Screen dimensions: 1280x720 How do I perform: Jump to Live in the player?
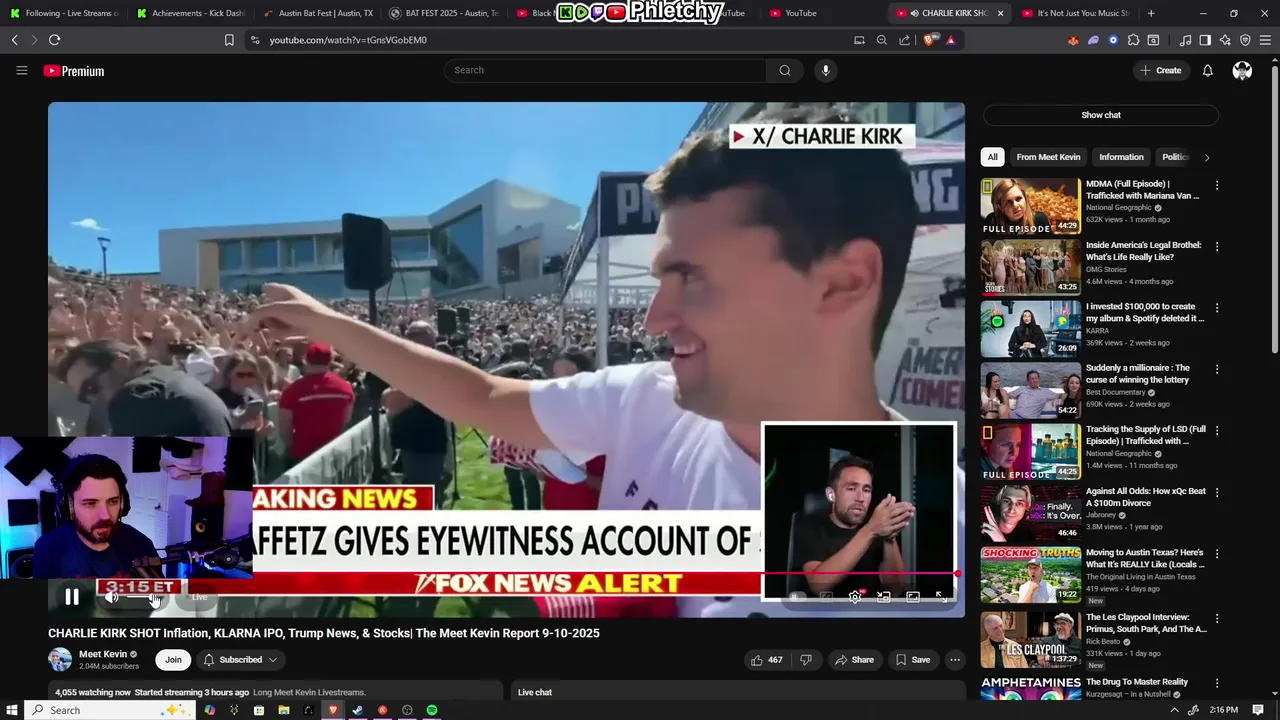tap(200, 597)
